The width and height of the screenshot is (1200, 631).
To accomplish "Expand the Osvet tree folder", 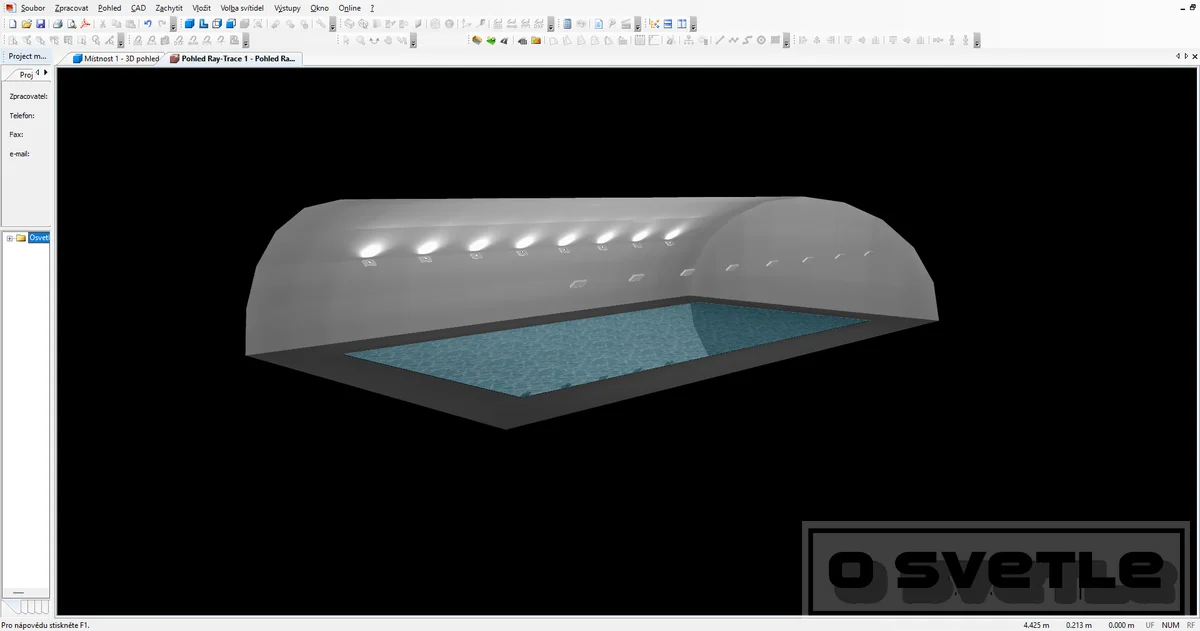I will click(x=9, y=238).
